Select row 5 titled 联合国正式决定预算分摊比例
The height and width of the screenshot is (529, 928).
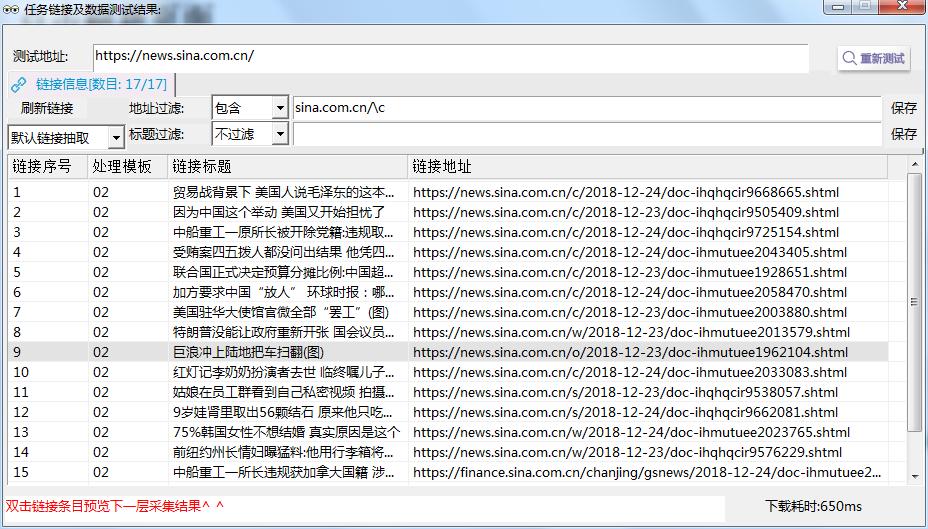pos(448,273)
